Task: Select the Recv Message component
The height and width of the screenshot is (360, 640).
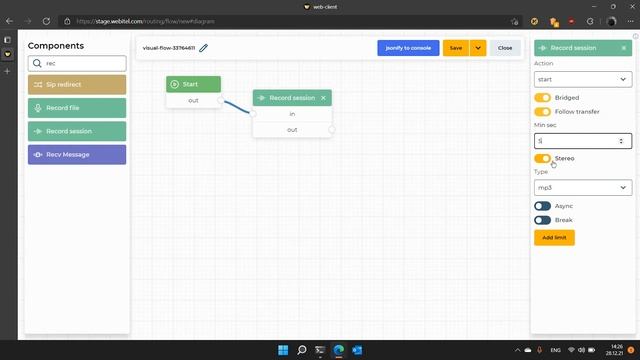Action: point(77,155)
